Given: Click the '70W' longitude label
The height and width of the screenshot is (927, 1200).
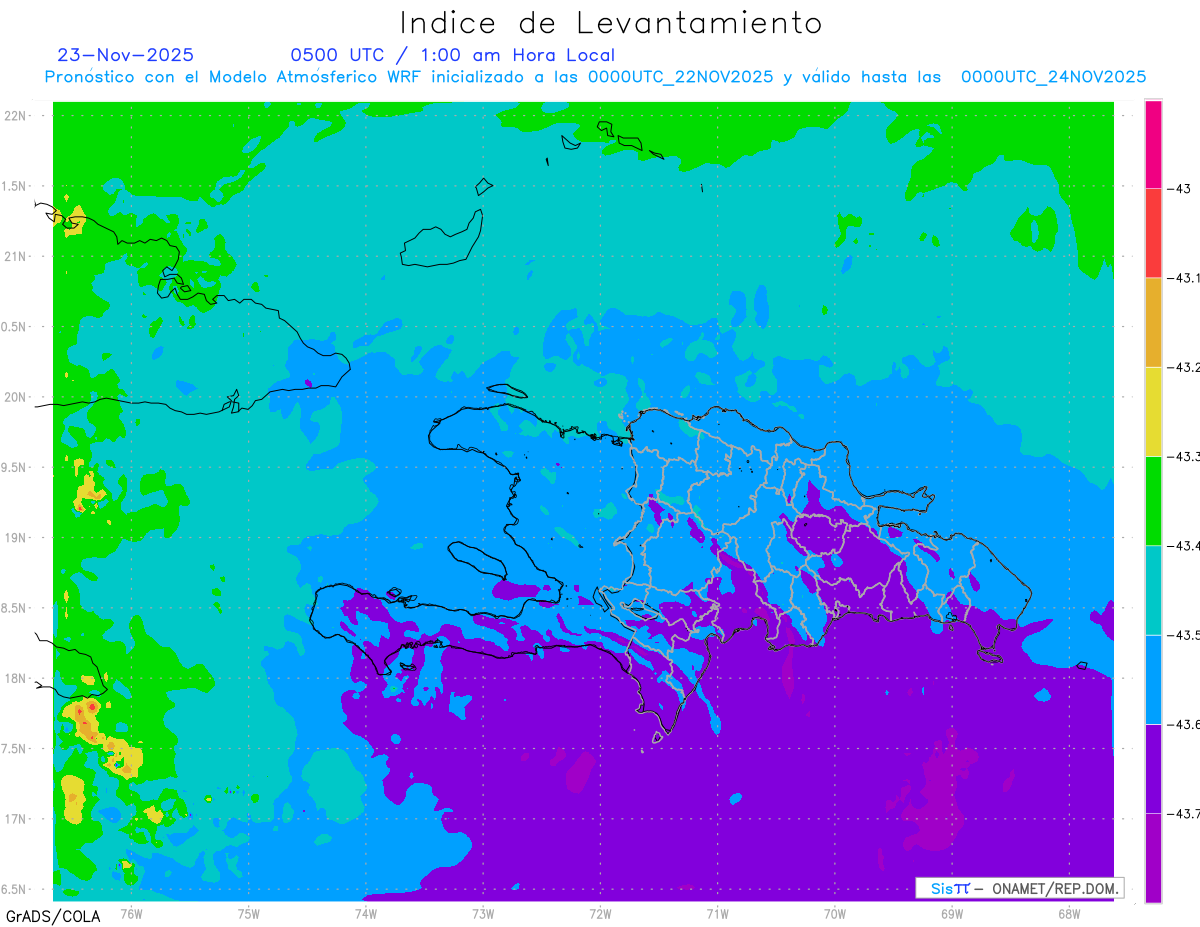Looking at the screenshot, I should (835, 913).
